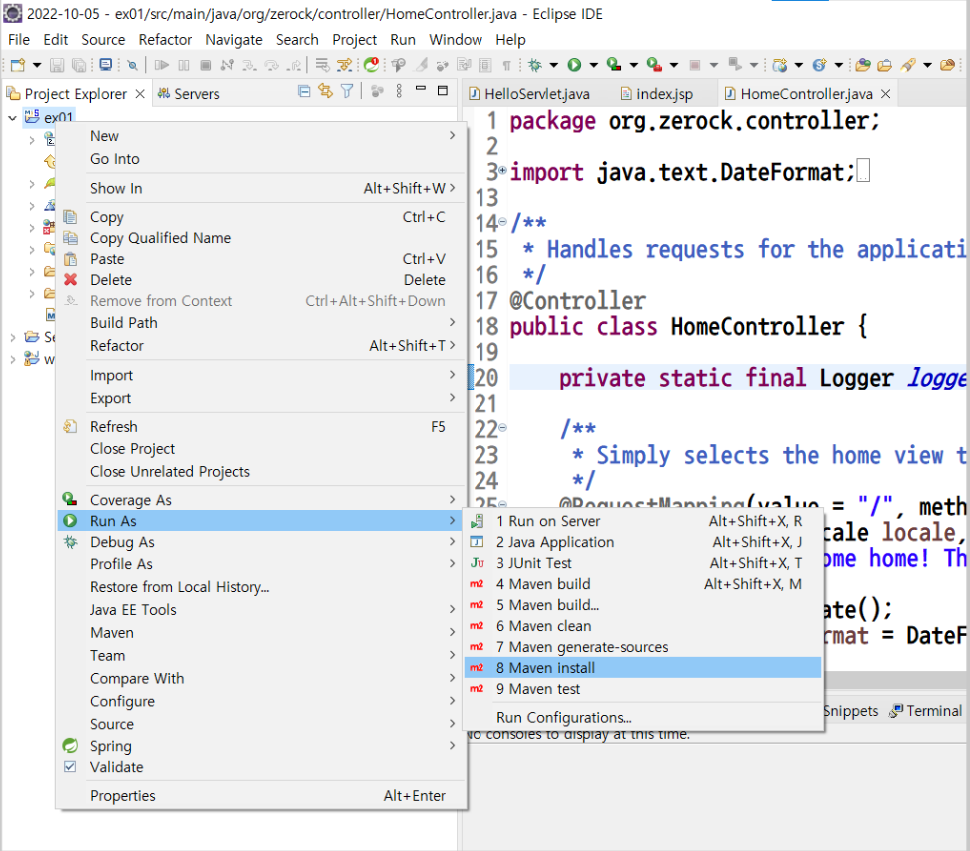Screen dimensions: 970x851
Task: Open the Project Explorer filter icon
Action: click(347, 92)
